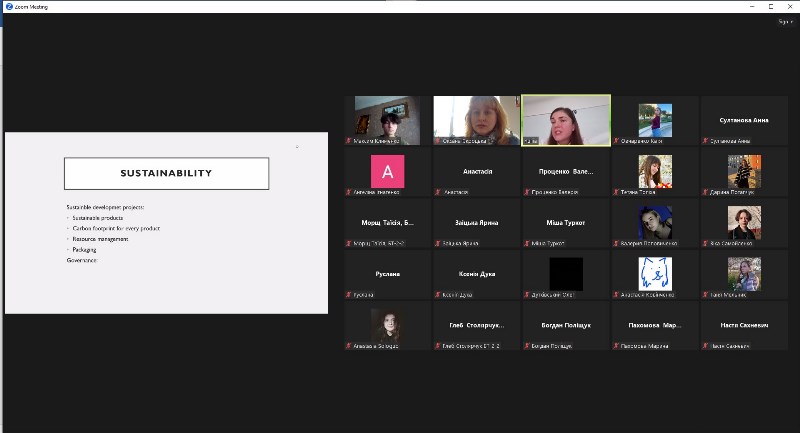
Task: Select Пахомова Мар... participant tile
Action: pos(655,325)
